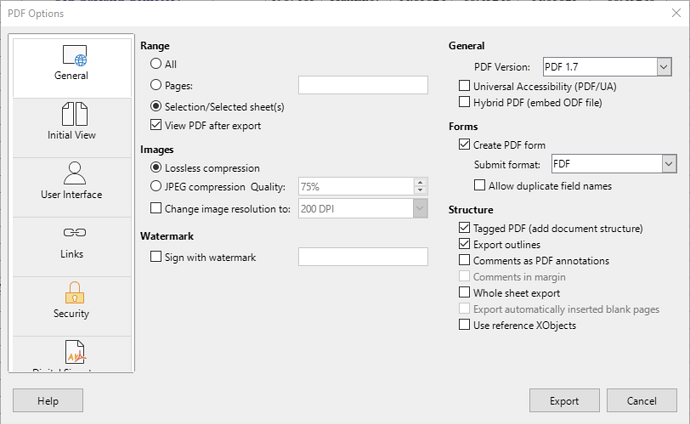The width and height of the screenshot is (690, 424).
Task: Select Lossless compression radio button
Action: click(x=156, y=167)
